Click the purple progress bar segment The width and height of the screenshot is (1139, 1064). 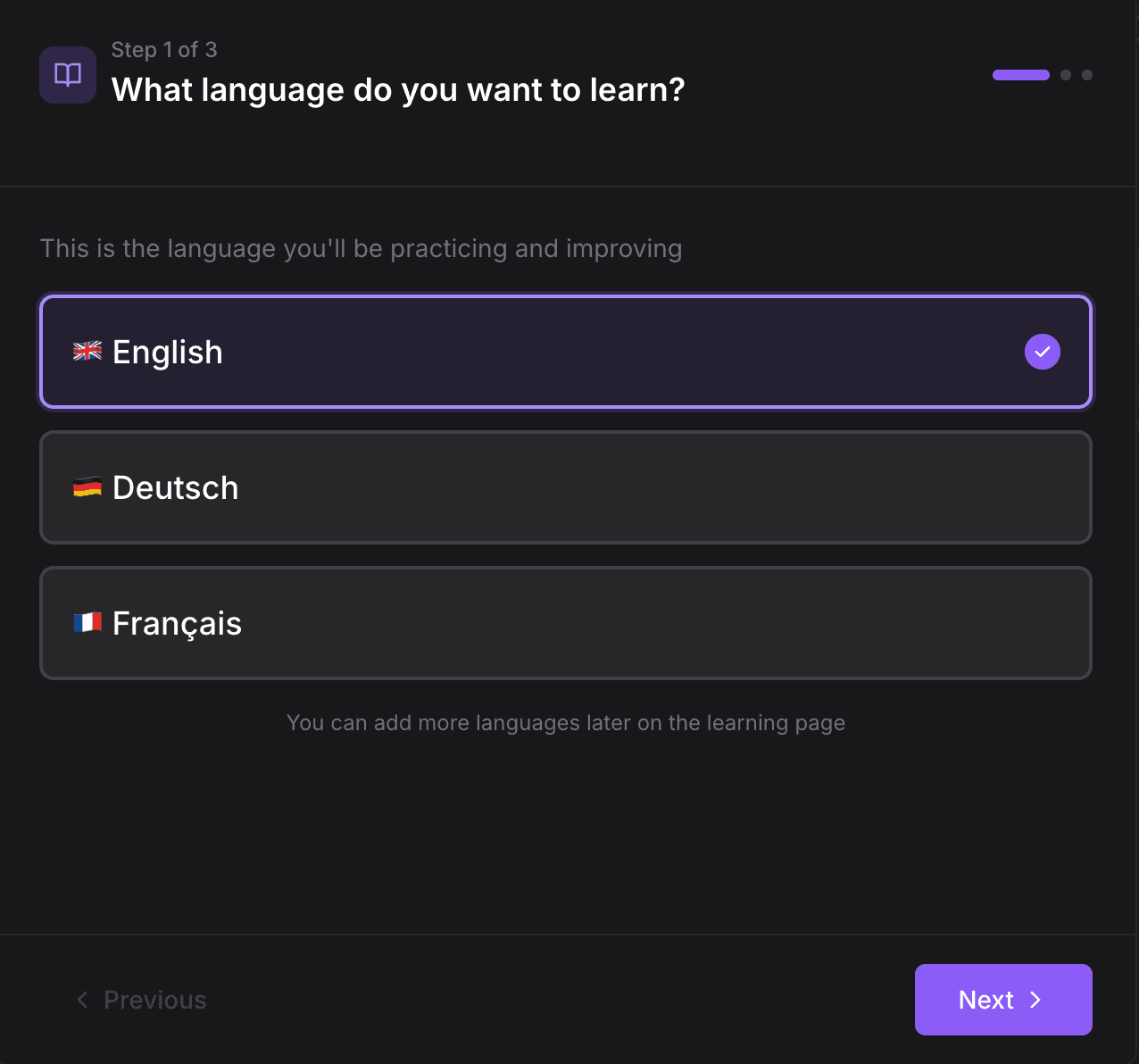tap(1020, 75)
